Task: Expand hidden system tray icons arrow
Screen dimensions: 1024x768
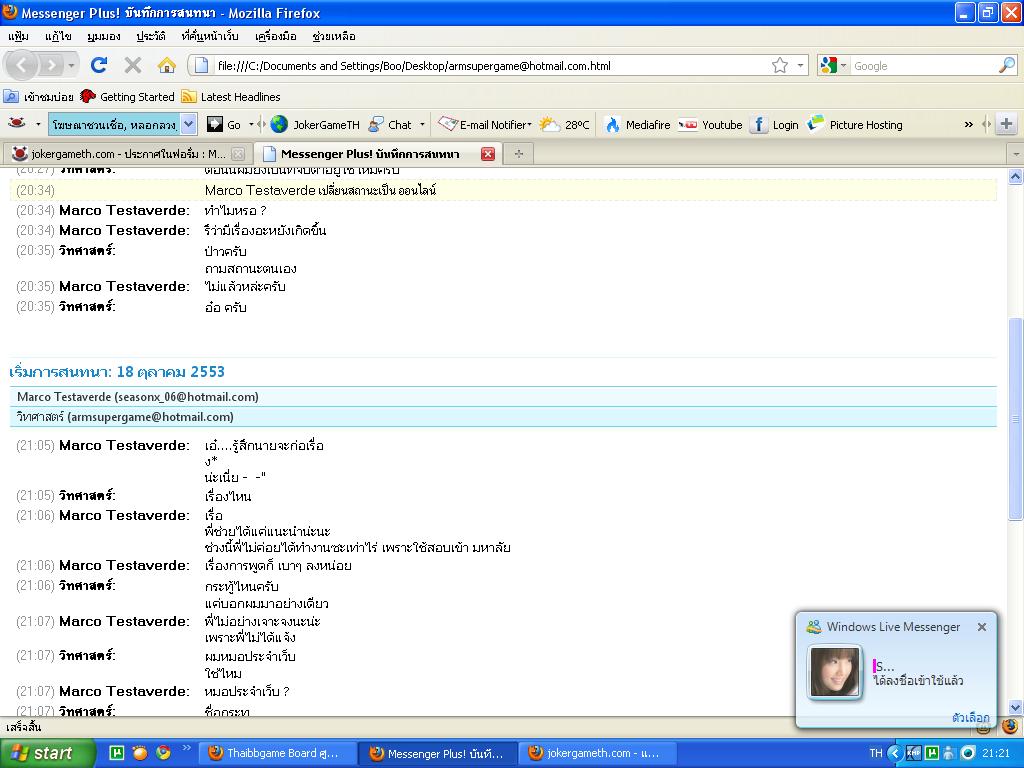Action: pyautogui.click(x=894, y=753)
